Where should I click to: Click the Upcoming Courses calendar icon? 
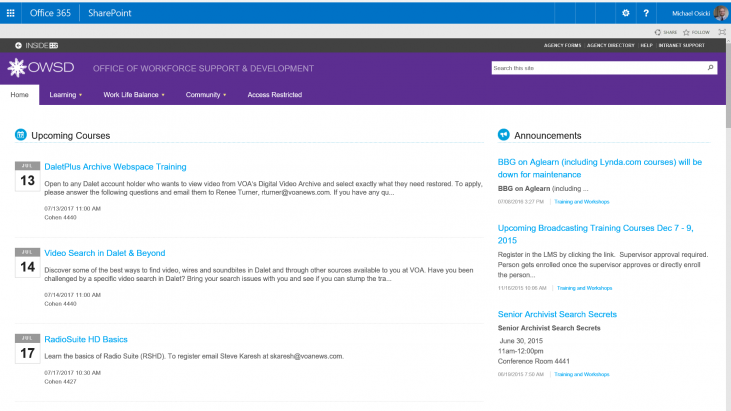(21, 135)
